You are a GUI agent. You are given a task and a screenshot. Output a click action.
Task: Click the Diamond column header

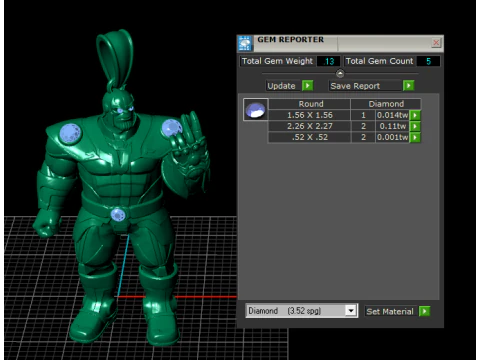click(x=386, y=104)
